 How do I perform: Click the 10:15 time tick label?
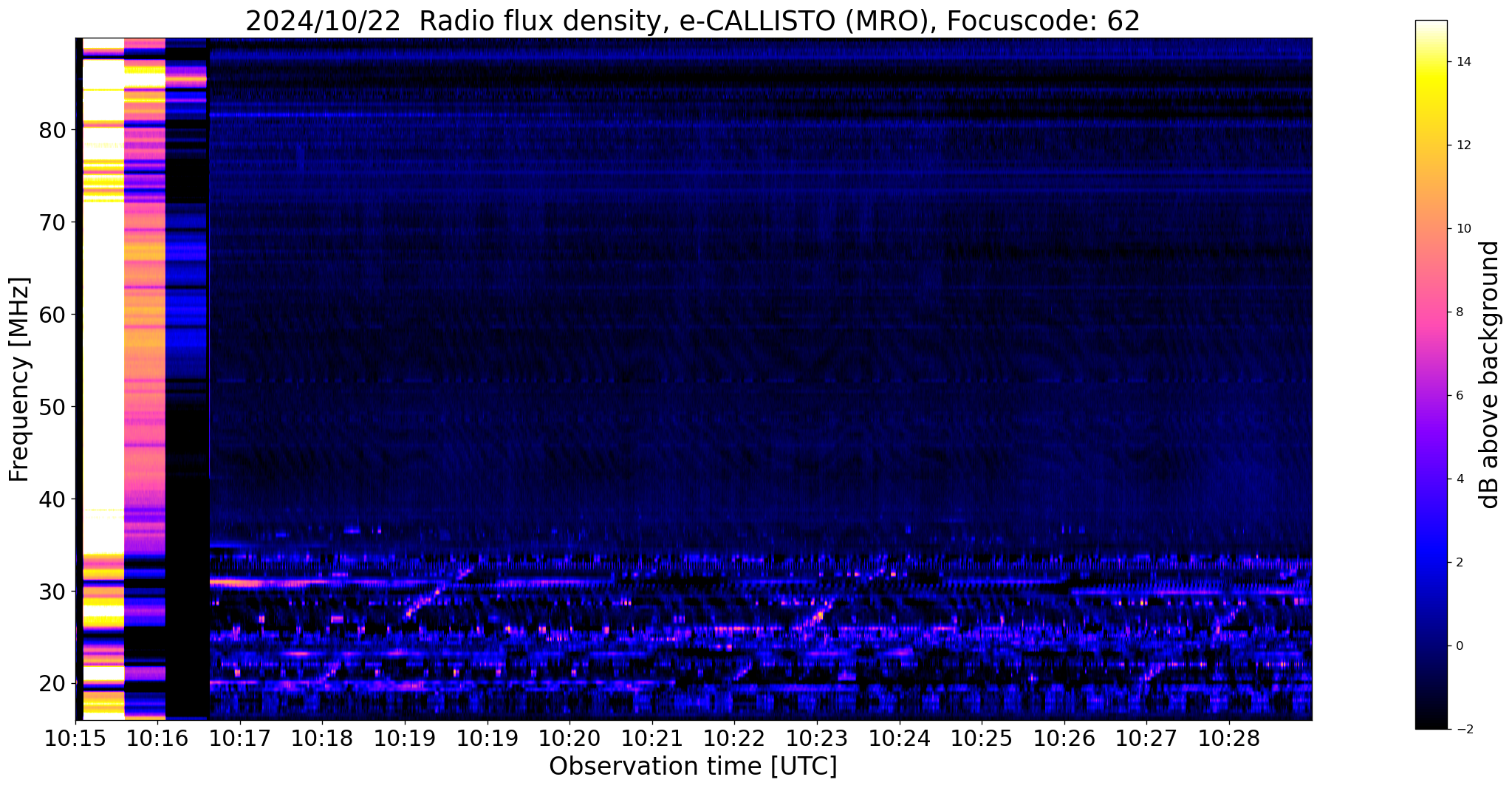click(75, 739)
